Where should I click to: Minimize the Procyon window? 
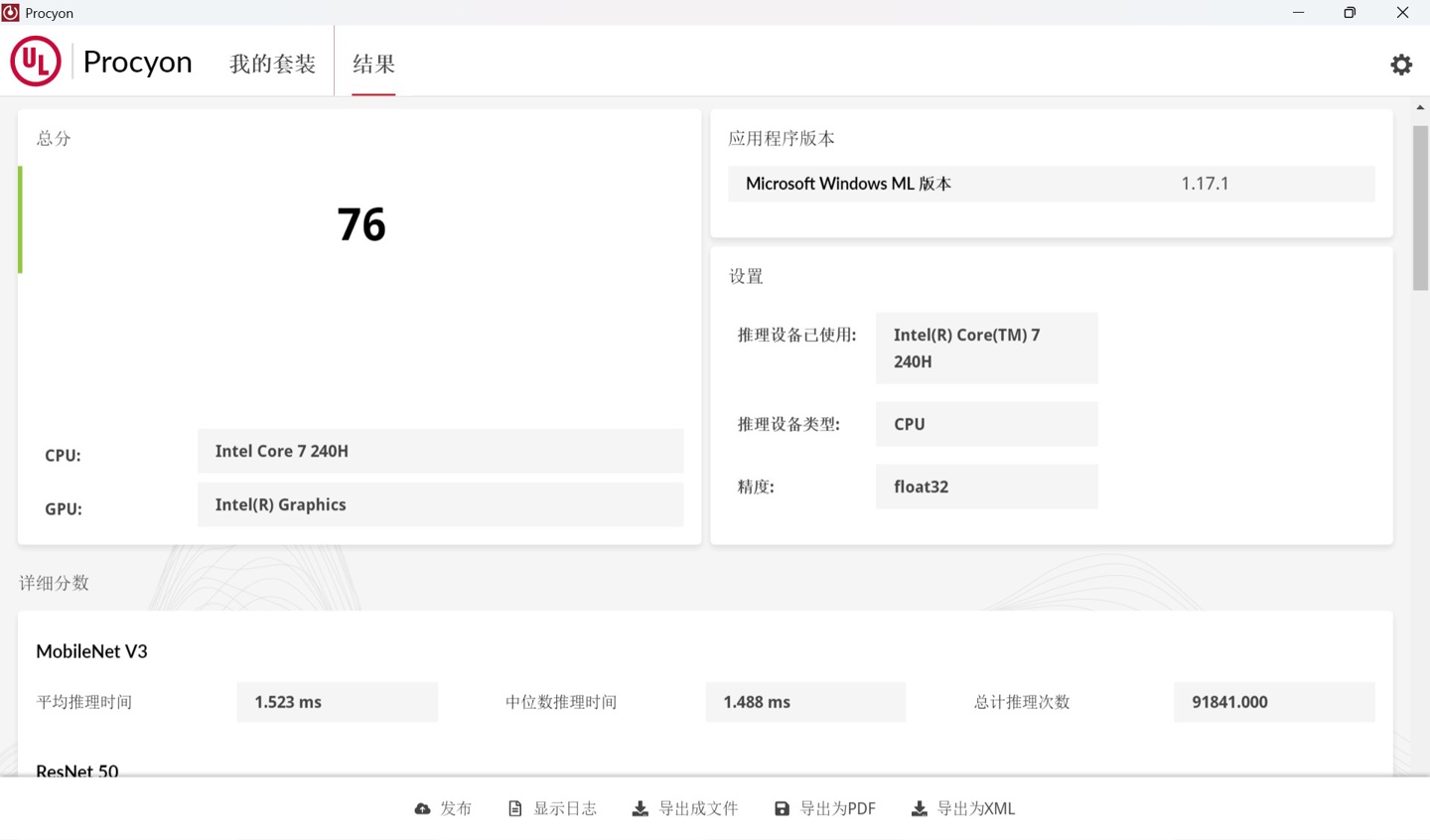click(1298, 13)
